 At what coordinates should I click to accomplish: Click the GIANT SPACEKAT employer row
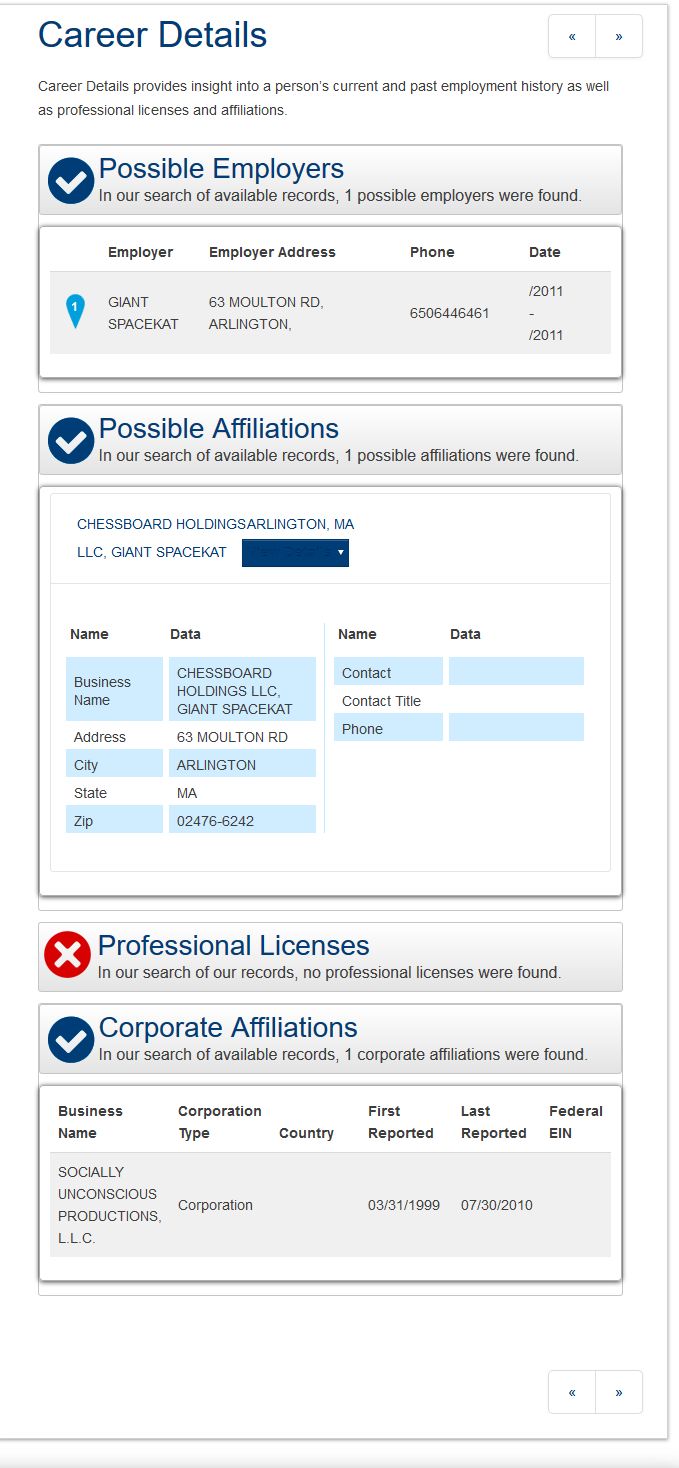330,313
